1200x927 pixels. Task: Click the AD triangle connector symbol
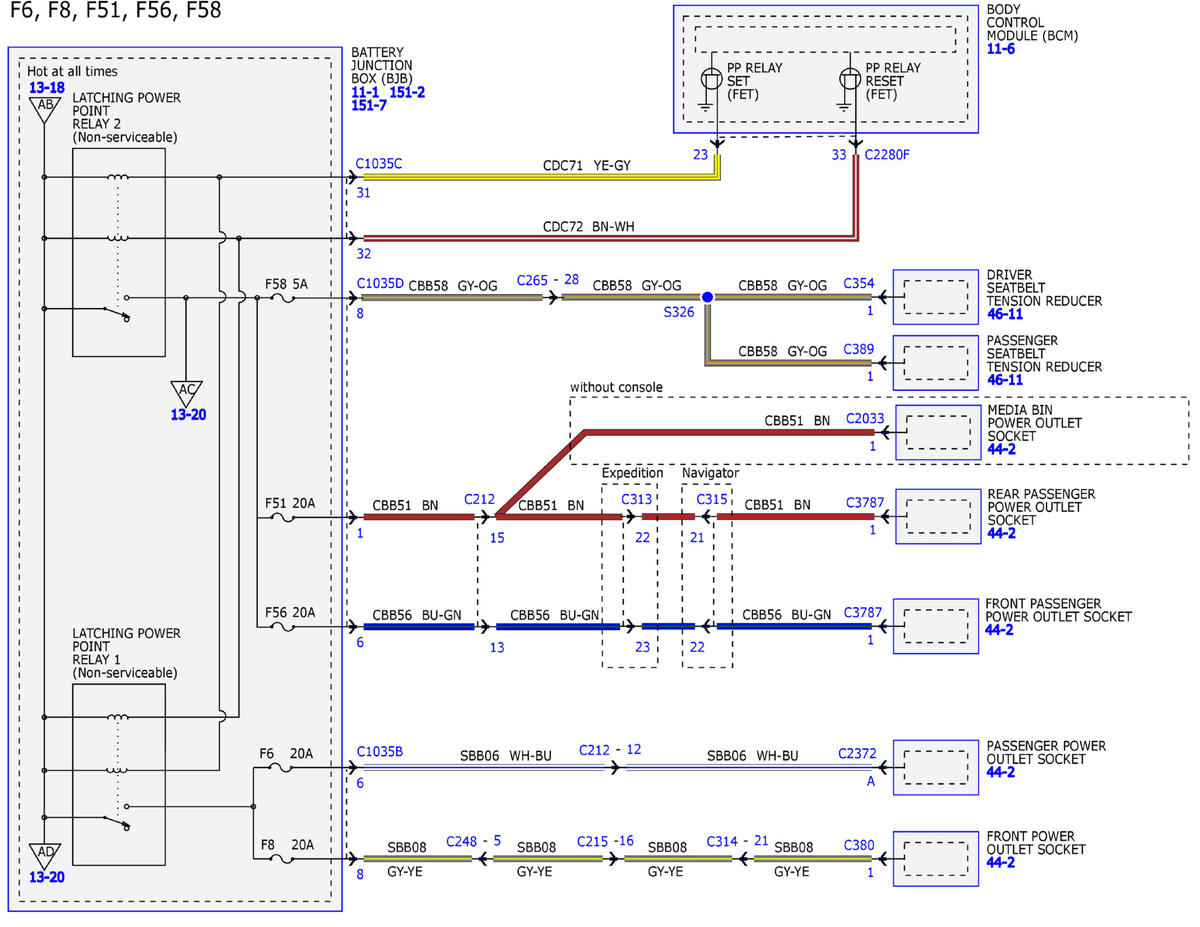44,856
